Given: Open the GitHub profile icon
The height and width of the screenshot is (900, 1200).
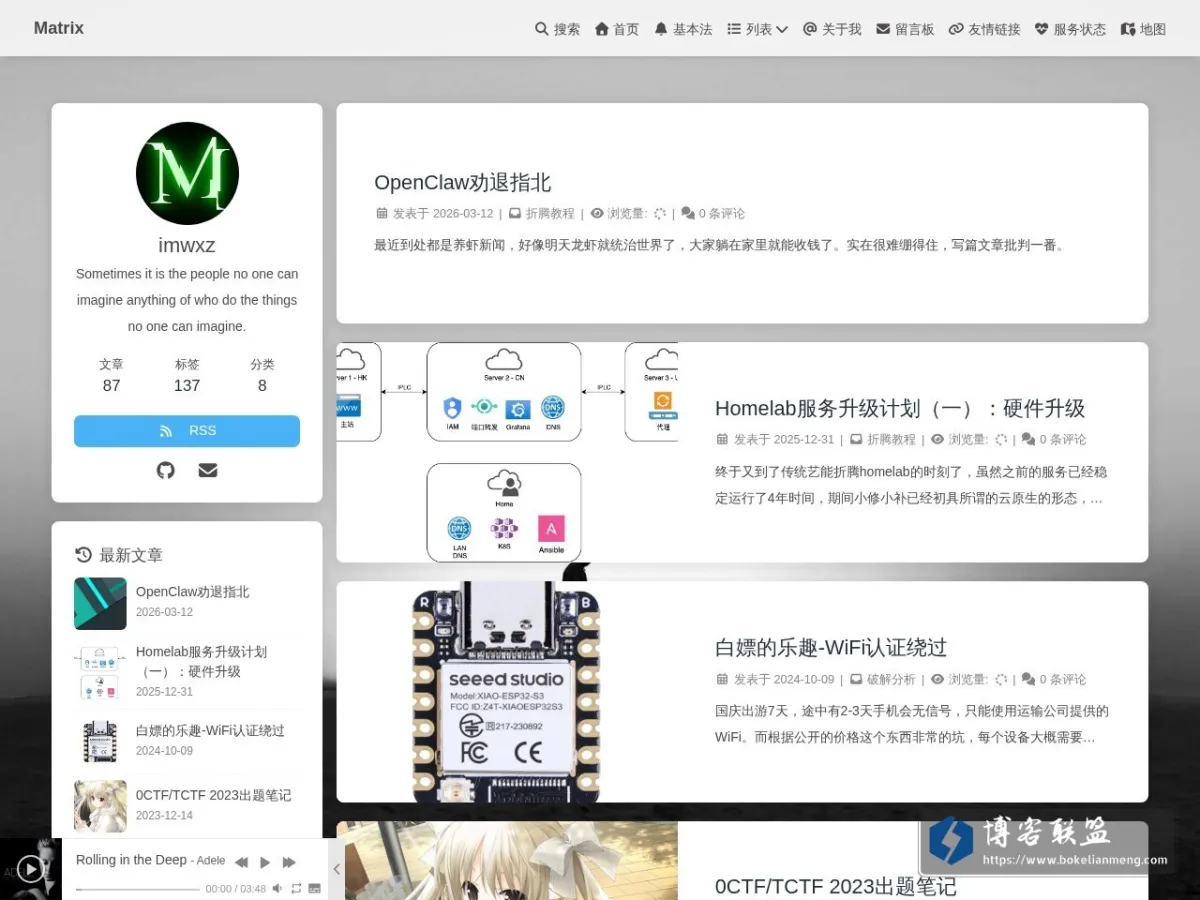Looking at the screenshot, I should [166, 470].
